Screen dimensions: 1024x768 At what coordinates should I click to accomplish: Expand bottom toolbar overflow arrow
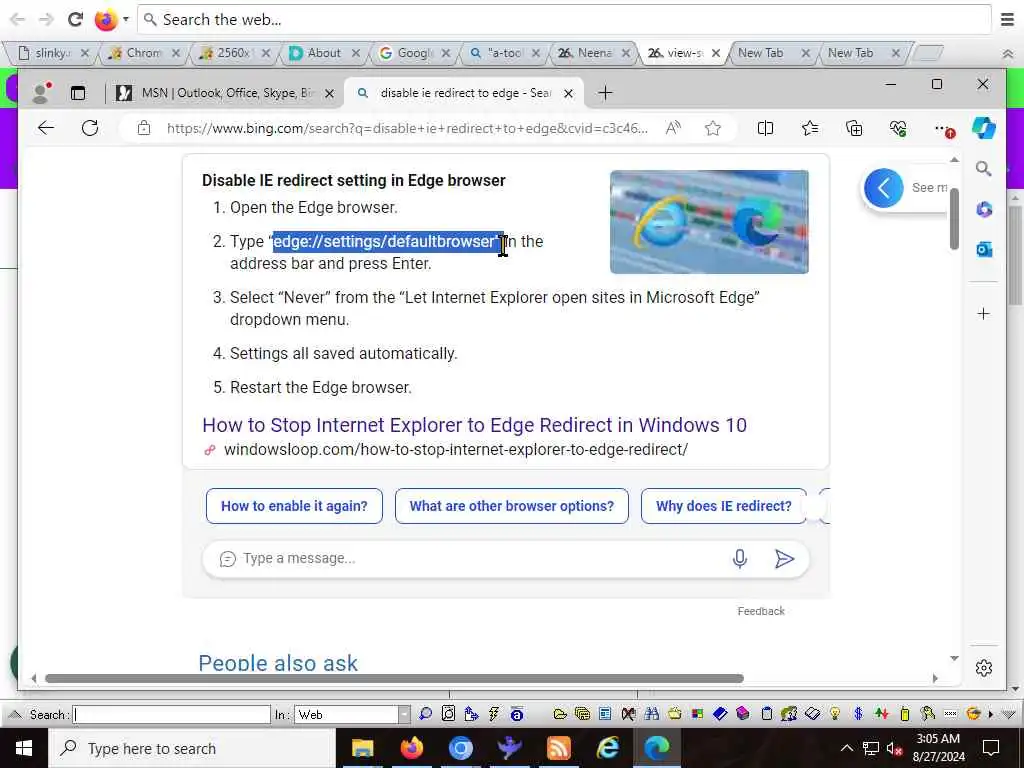(x=991, y=714)
